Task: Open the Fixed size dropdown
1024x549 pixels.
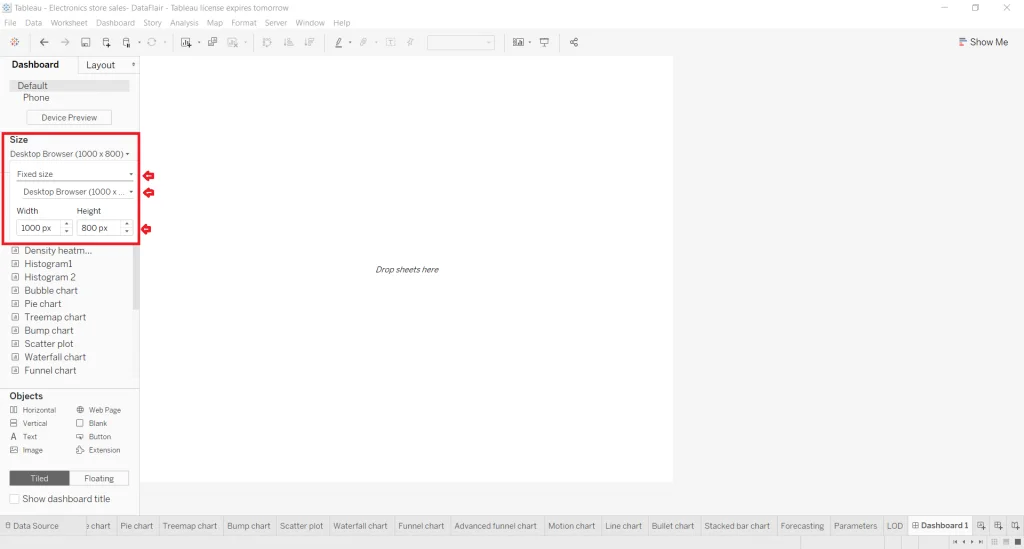Action: point(74,174)
